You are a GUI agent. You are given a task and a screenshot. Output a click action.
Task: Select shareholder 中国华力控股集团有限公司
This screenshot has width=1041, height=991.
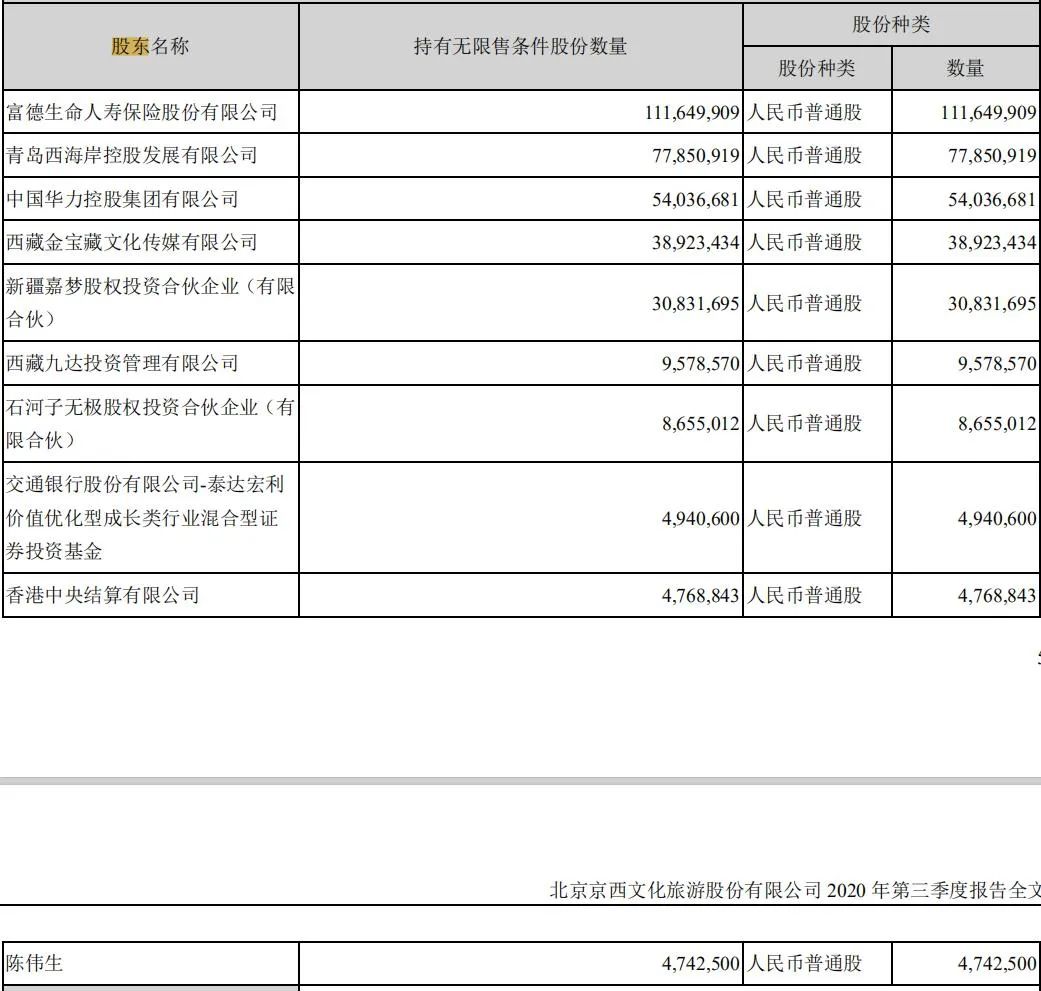tap(122, 199)
